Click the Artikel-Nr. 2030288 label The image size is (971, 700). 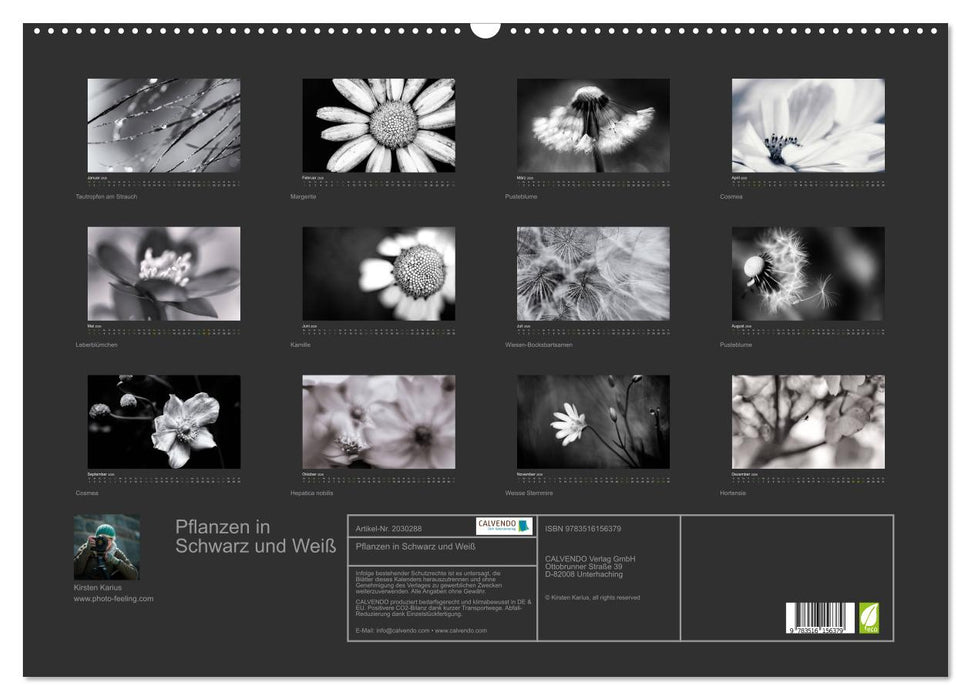coord(389,528)
